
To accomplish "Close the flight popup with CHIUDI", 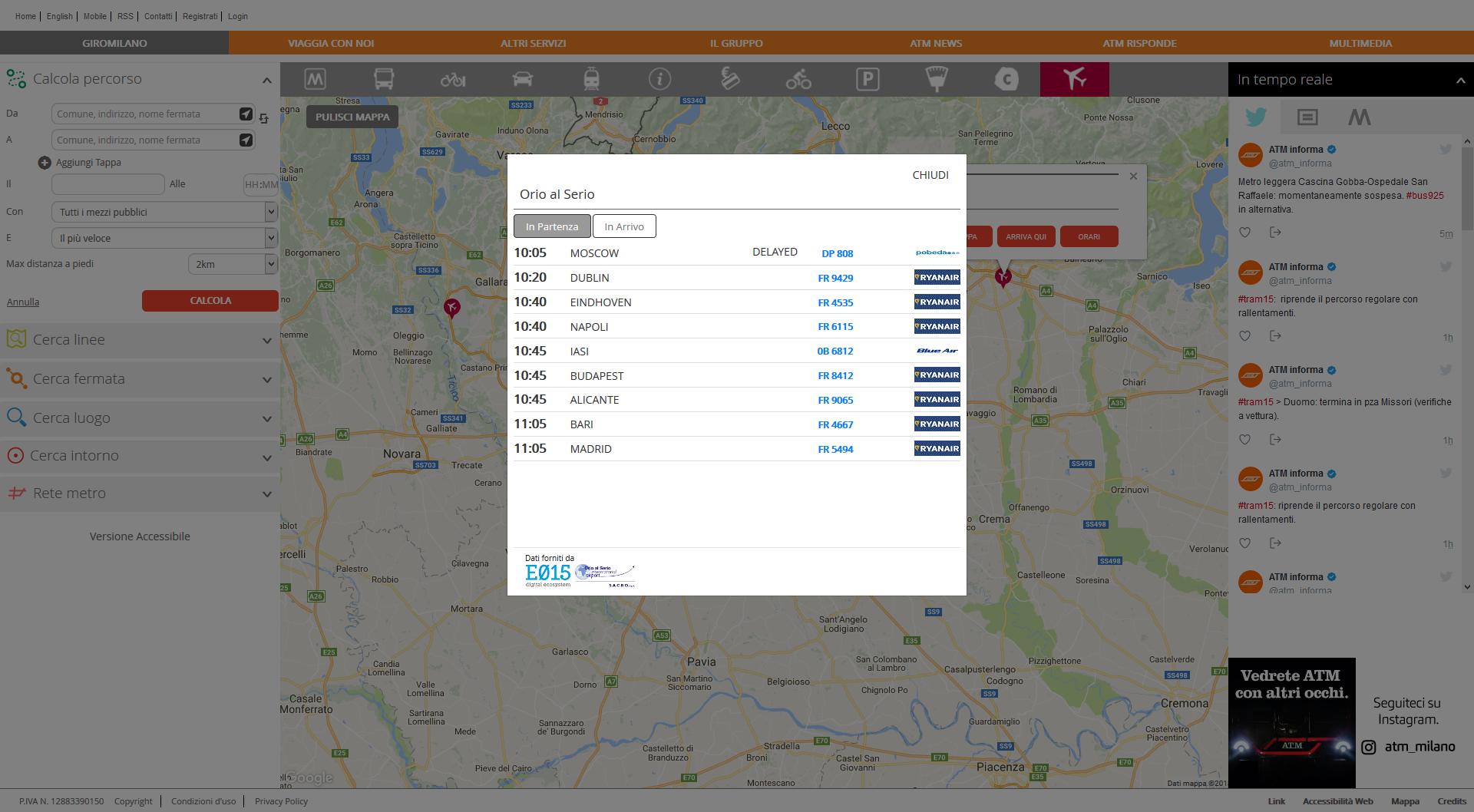I will pos(930,175).
